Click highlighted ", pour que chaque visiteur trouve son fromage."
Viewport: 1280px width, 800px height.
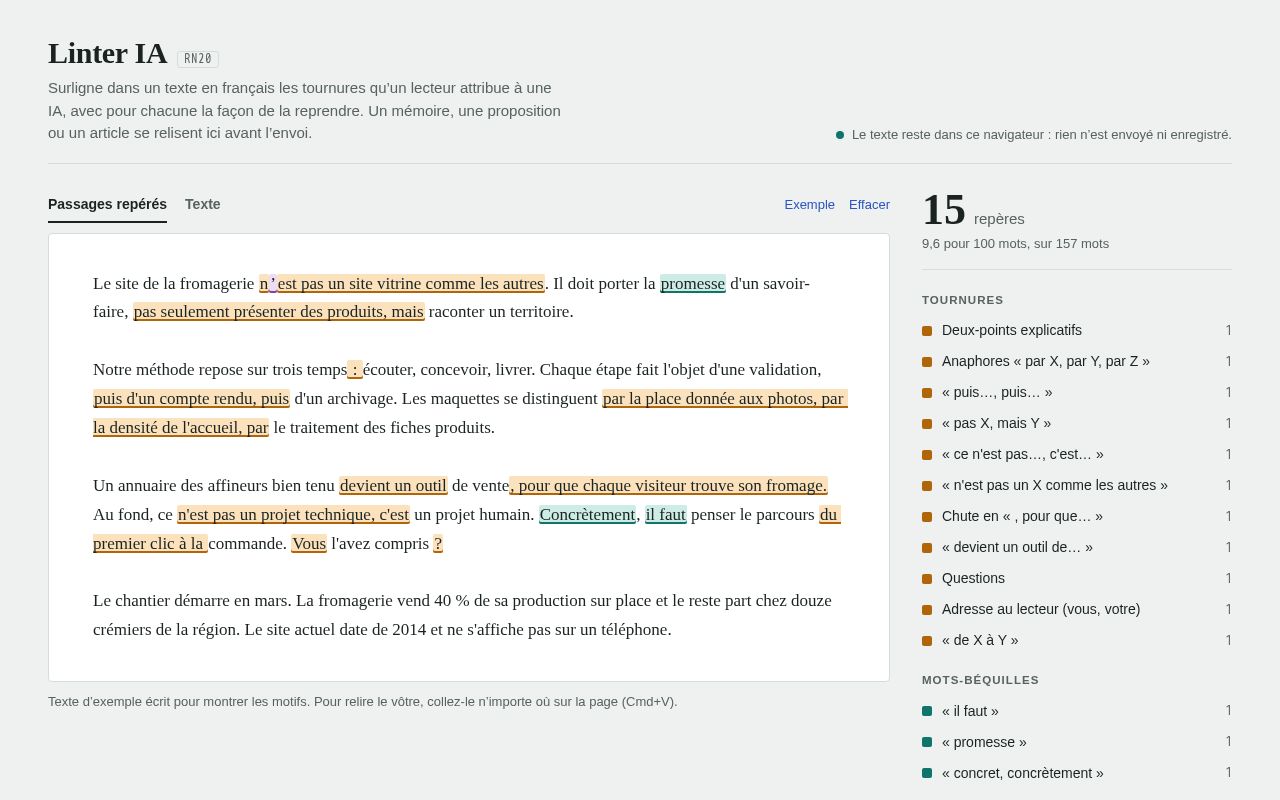[669, 486]
